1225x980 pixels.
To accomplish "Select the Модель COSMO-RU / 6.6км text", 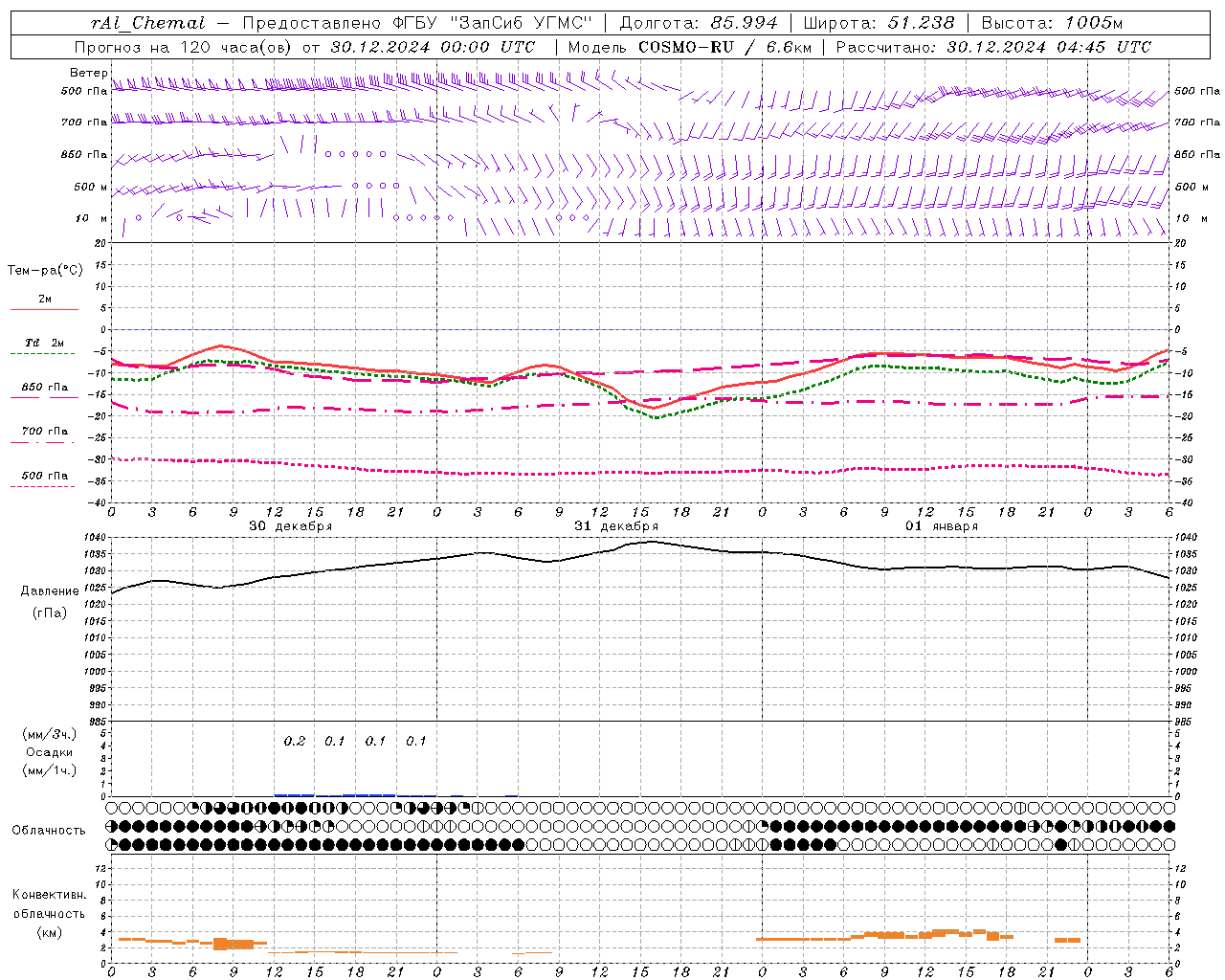I will 690,47.
